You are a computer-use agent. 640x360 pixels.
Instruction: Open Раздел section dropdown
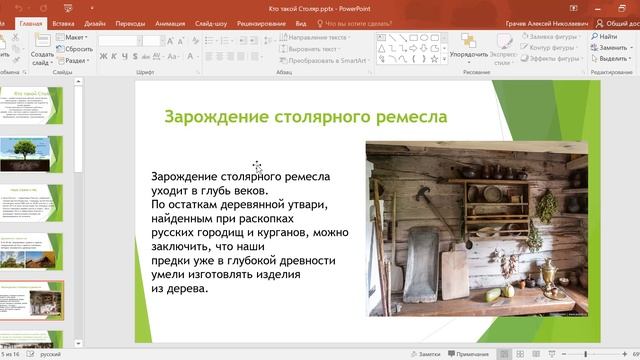coord(73,60)
